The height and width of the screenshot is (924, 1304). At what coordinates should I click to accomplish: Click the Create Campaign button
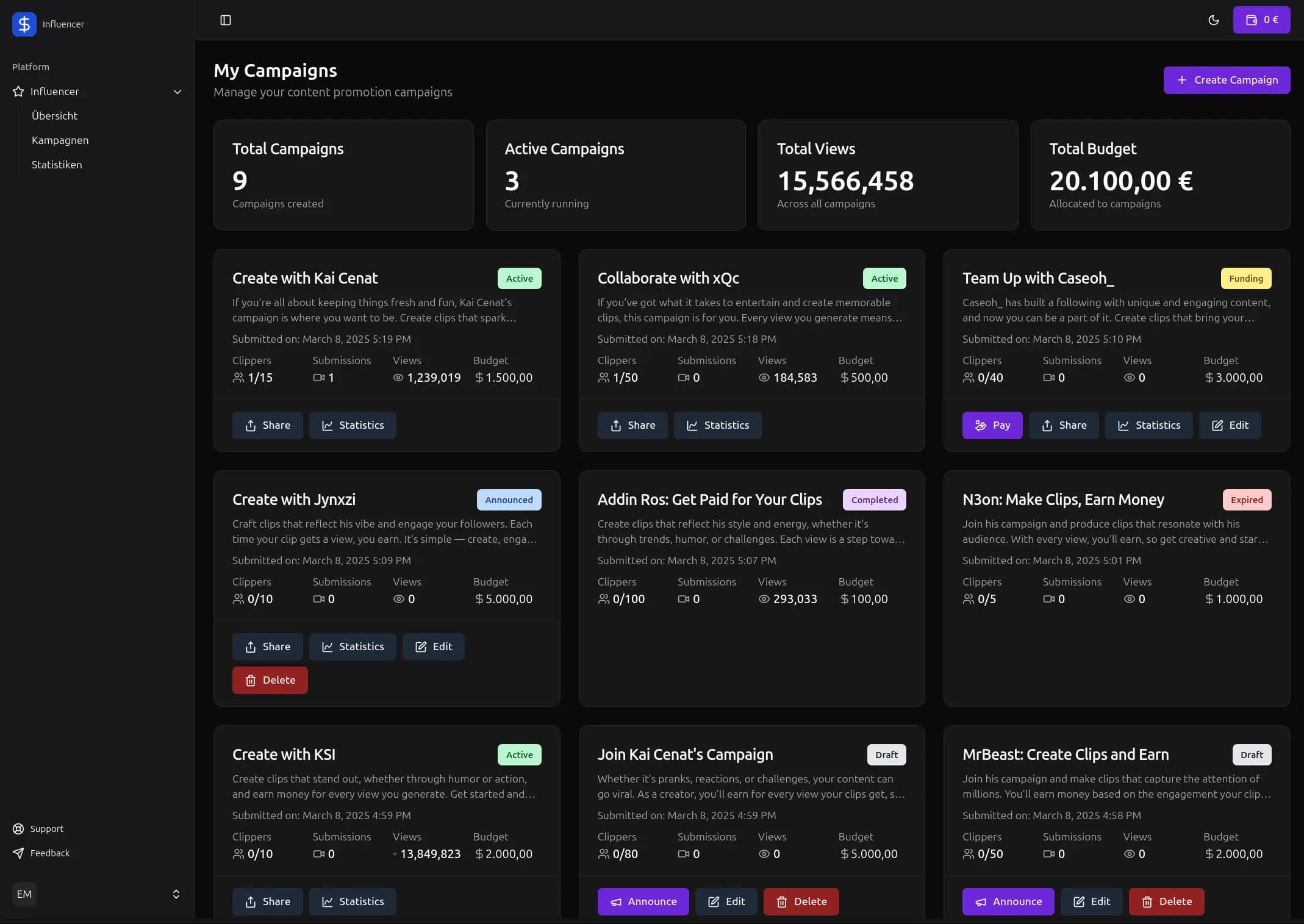point(1227,80)
